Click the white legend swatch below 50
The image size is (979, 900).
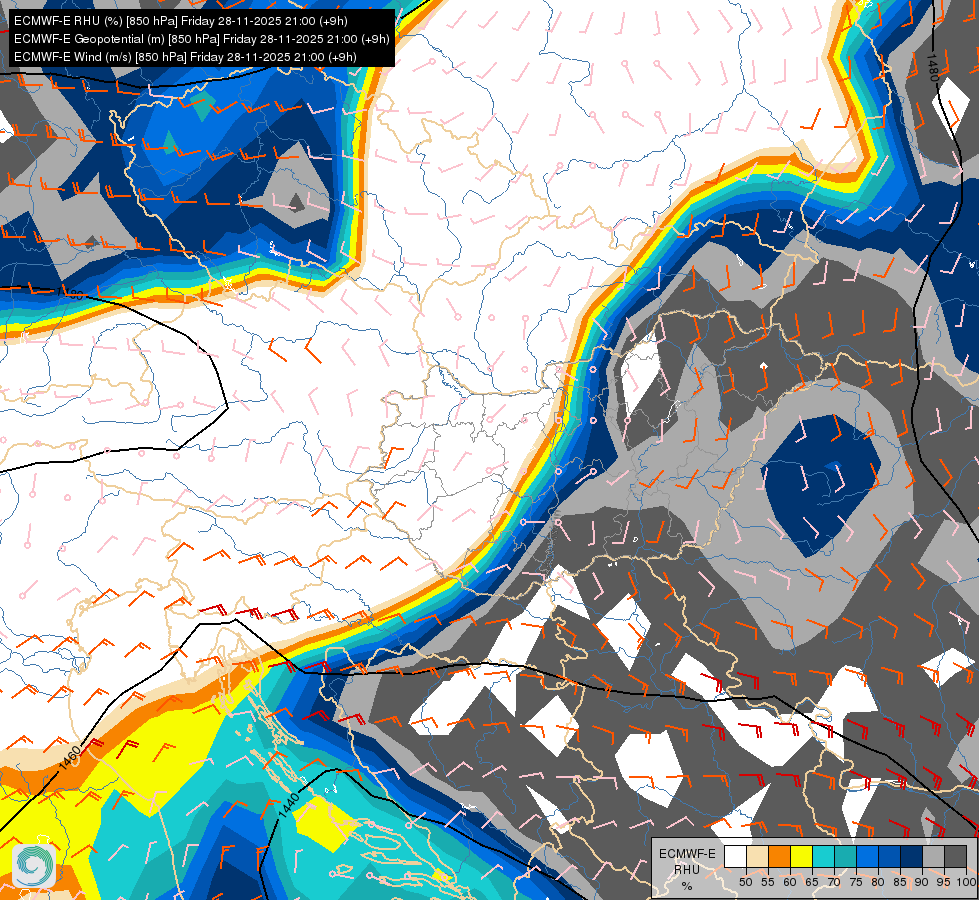(x=735, y=856)
